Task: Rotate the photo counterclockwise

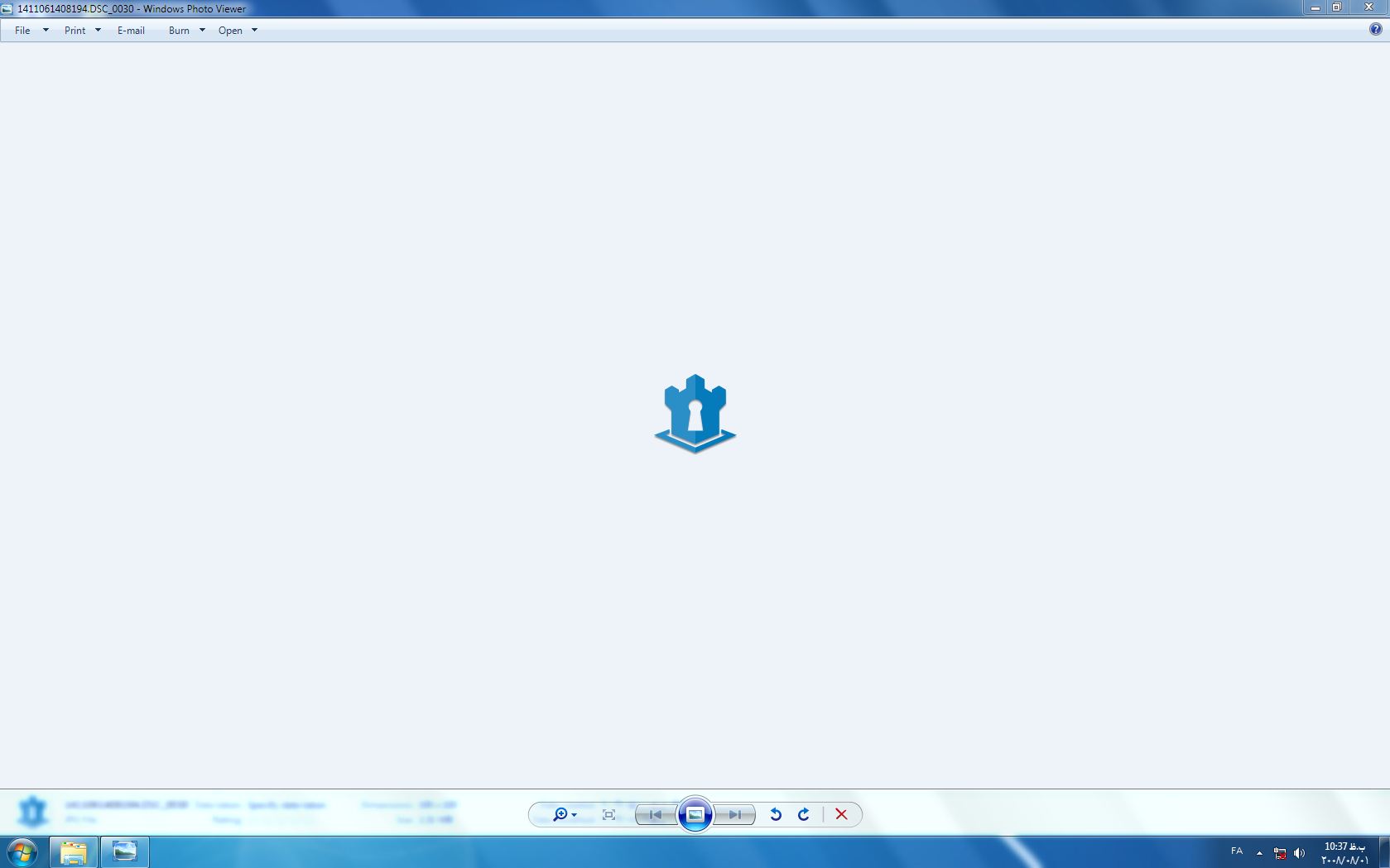Action: pyautogui.click(x=776, y=814)
